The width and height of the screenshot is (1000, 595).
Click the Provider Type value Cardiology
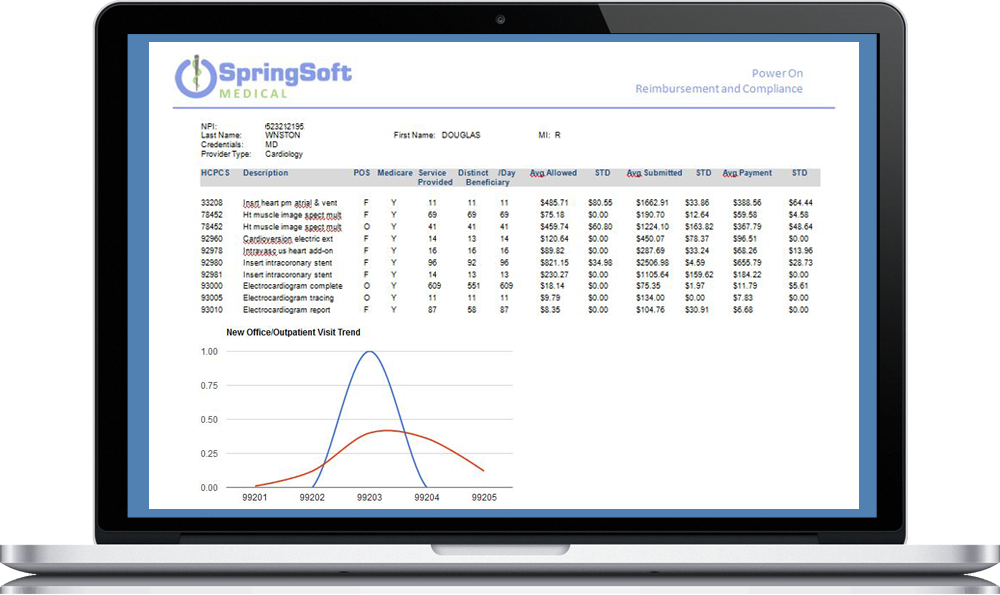[x=284, y=155]
